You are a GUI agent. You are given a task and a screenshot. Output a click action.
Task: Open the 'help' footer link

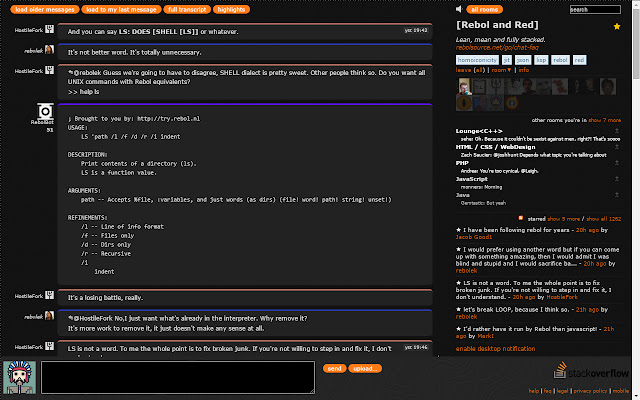click(533, 391)
